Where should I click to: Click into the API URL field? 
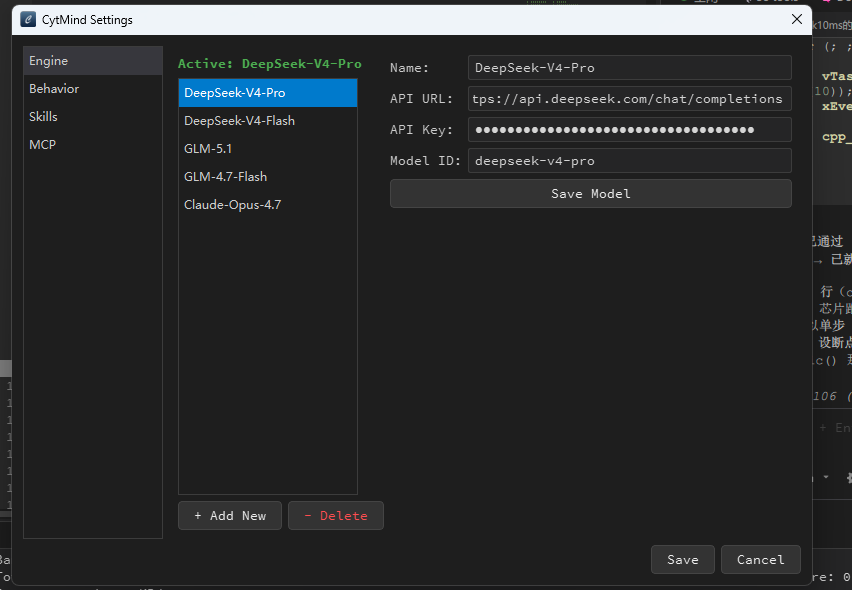point(630,99)
